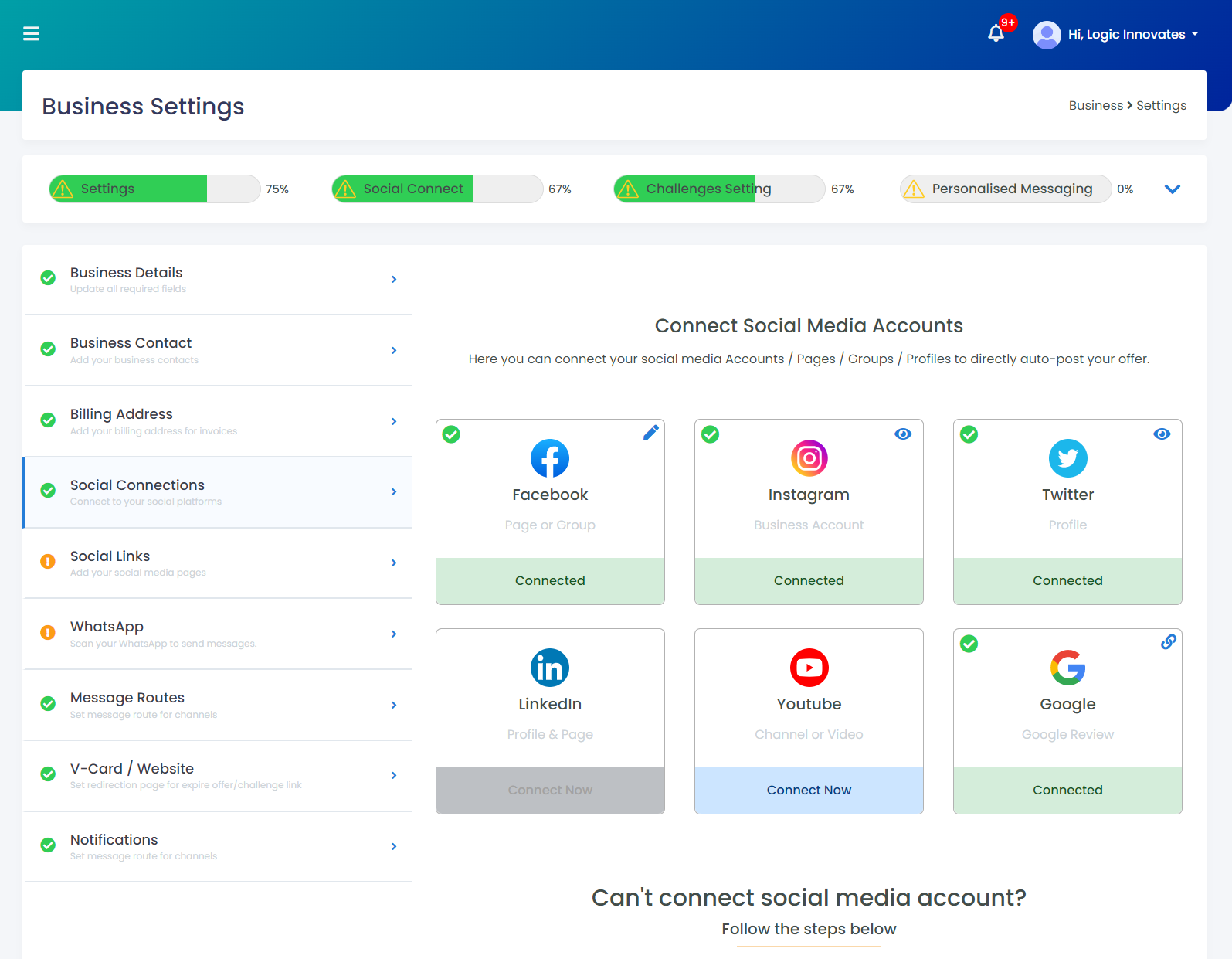Viewport: 1232px width, 959px height.
Task: Click Connected button on Instagram card
Action: [809, 581]
